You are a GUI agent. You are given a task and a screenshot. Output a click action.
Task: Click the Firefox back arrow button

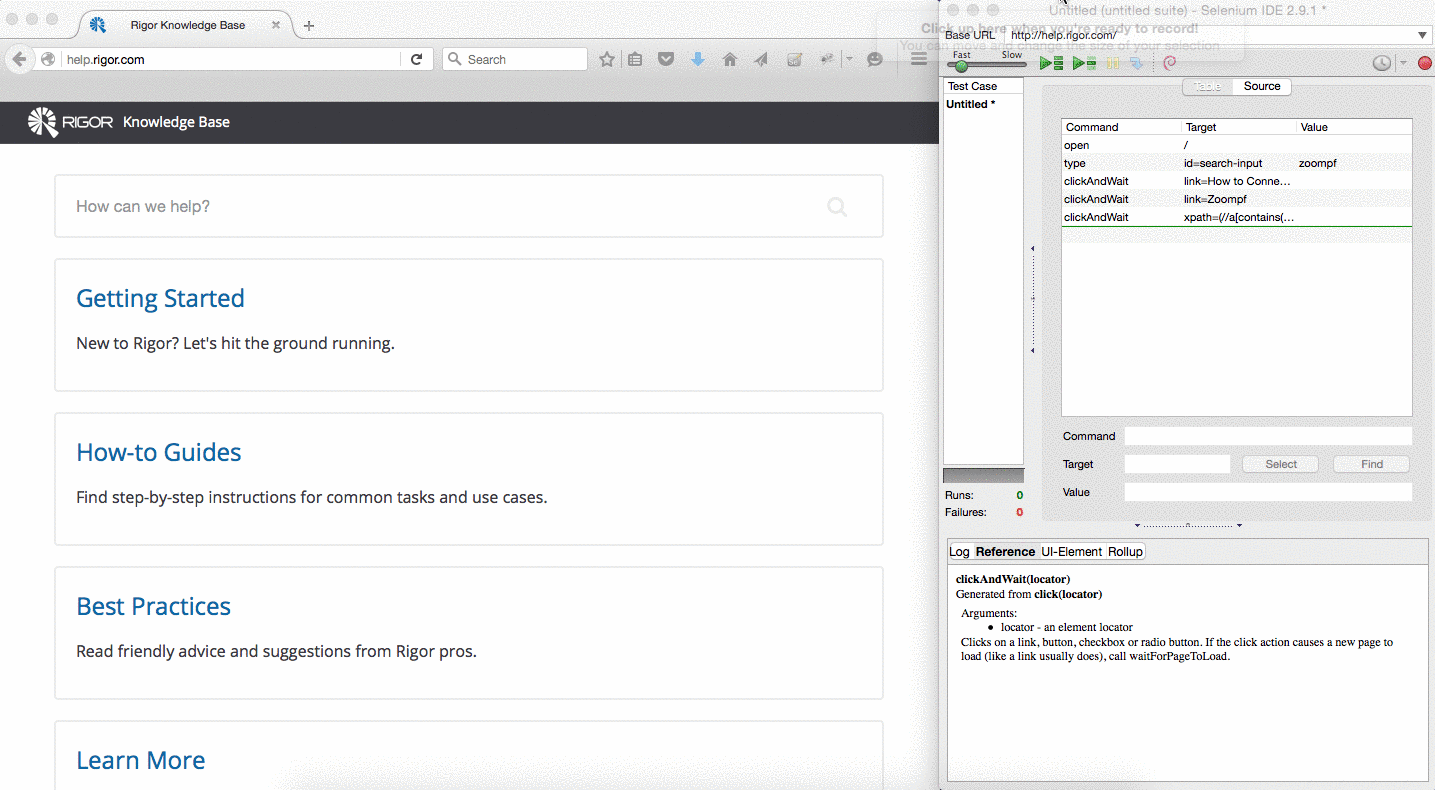click(18, 59)
